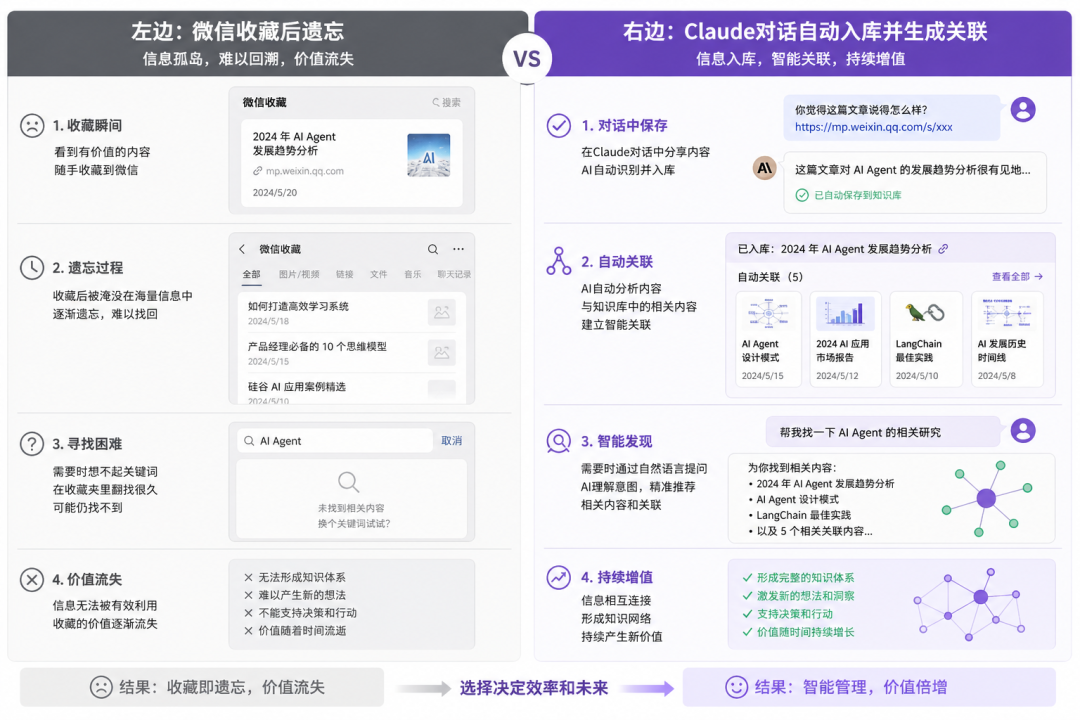1080x720 pixels.
Task: Click the AI Agent search input field
Action: click(x=335, y=441)
